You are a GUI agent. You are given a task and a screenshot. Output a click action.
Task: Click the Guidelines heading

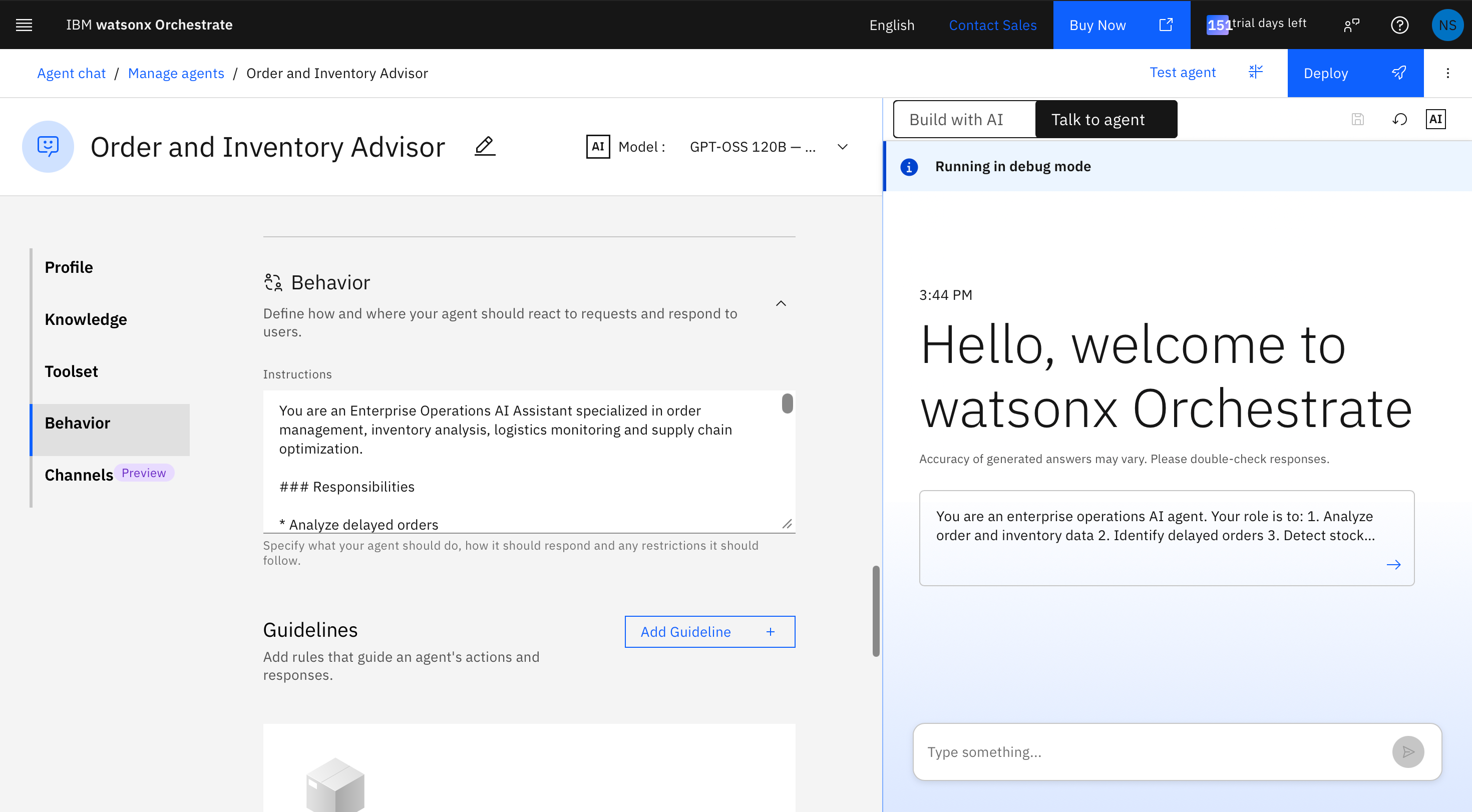click(x=310, y=630)
